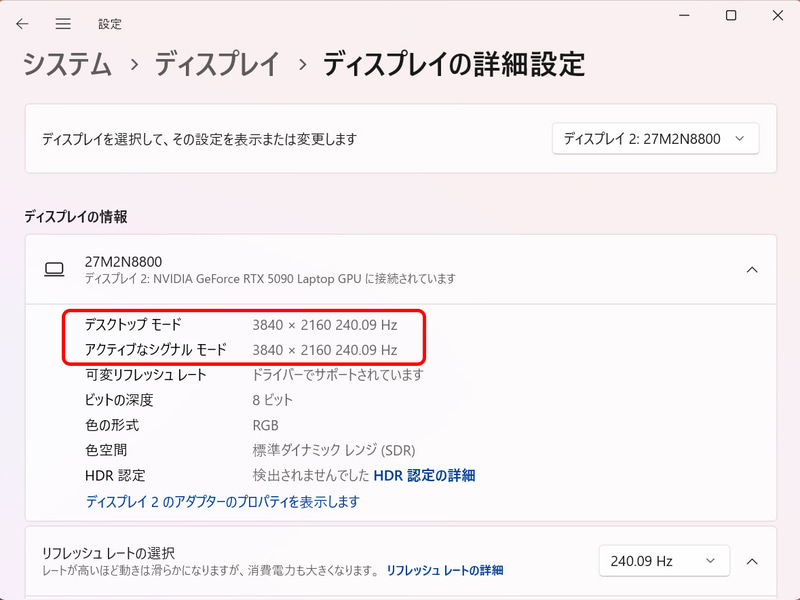This screenshot has height=600, width=800.
Task: Select the 8 ビット bit depth value
Action: pyautogui.click(x=274, y=400)
